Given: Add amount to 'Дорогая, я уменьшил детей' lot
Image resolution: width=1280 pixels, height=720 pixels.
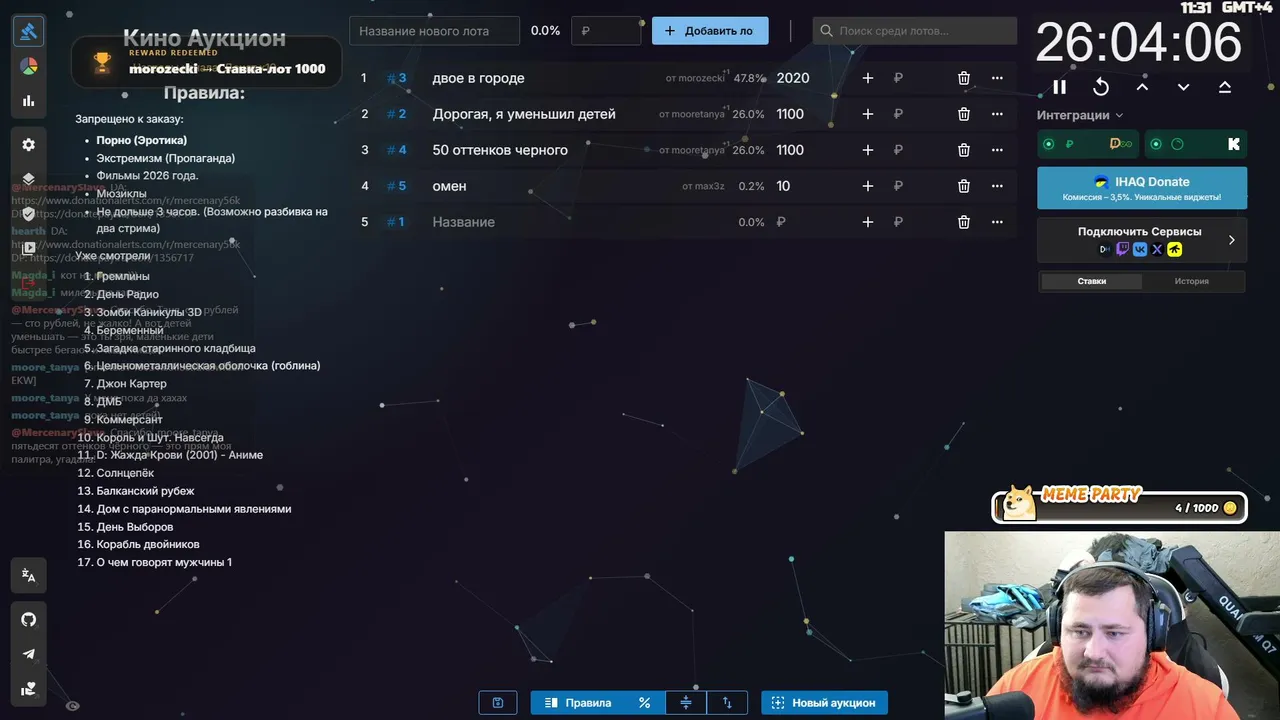Looking at the screenshot, I should click(x=867, y=114).
